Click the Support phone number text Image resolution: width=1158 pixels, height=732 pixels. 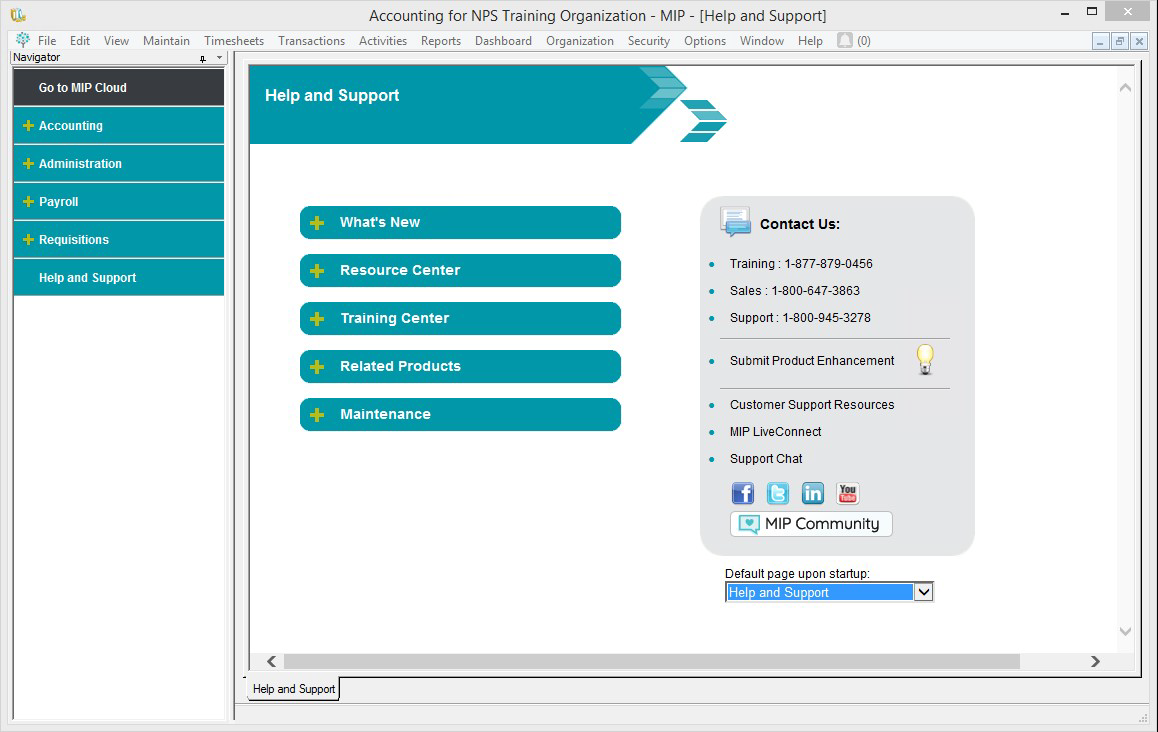point(800,318)
